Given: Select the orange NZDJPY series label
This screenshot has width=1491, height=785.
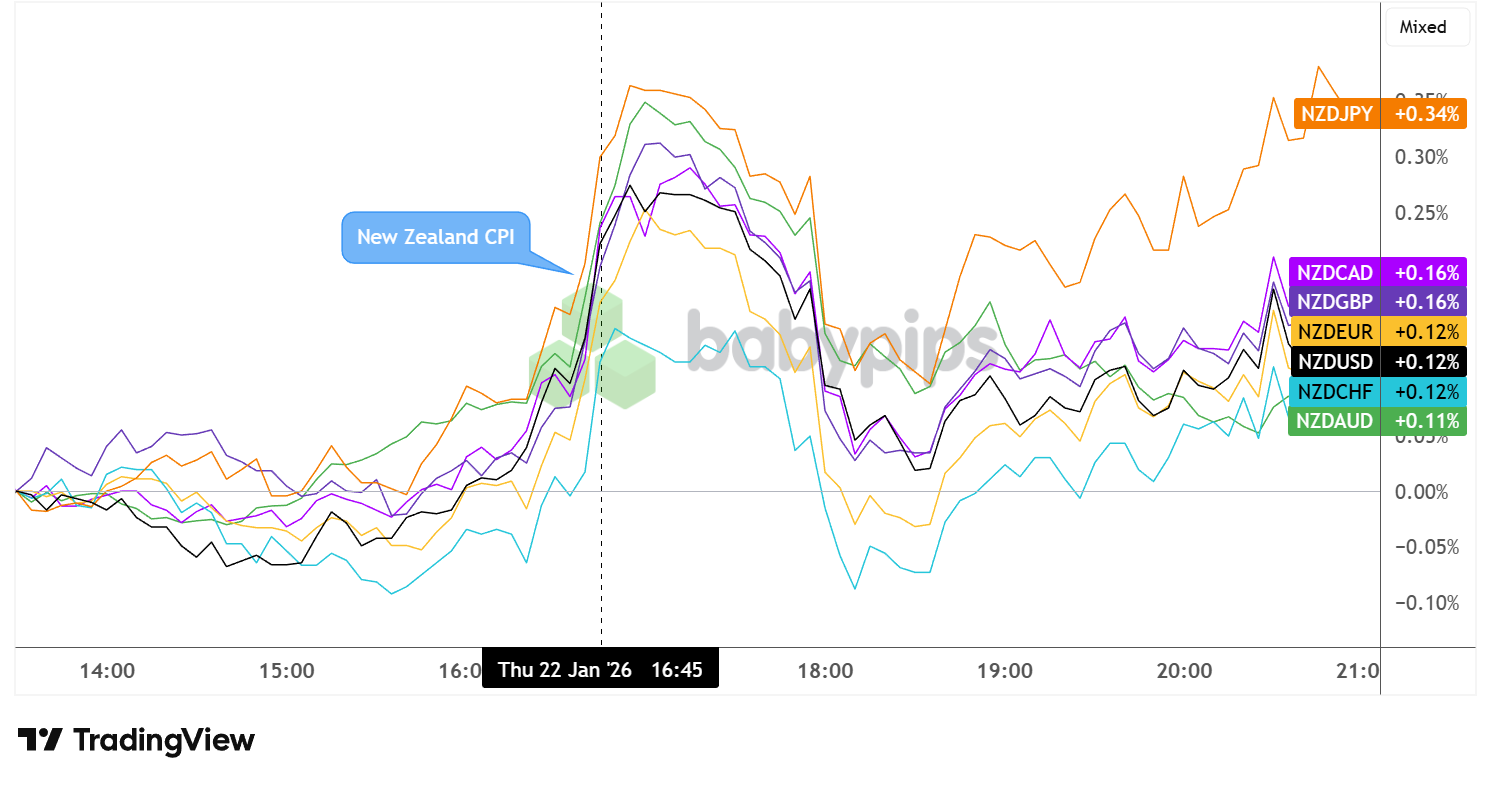Looking at the screenshot, I should point(1337,113).
